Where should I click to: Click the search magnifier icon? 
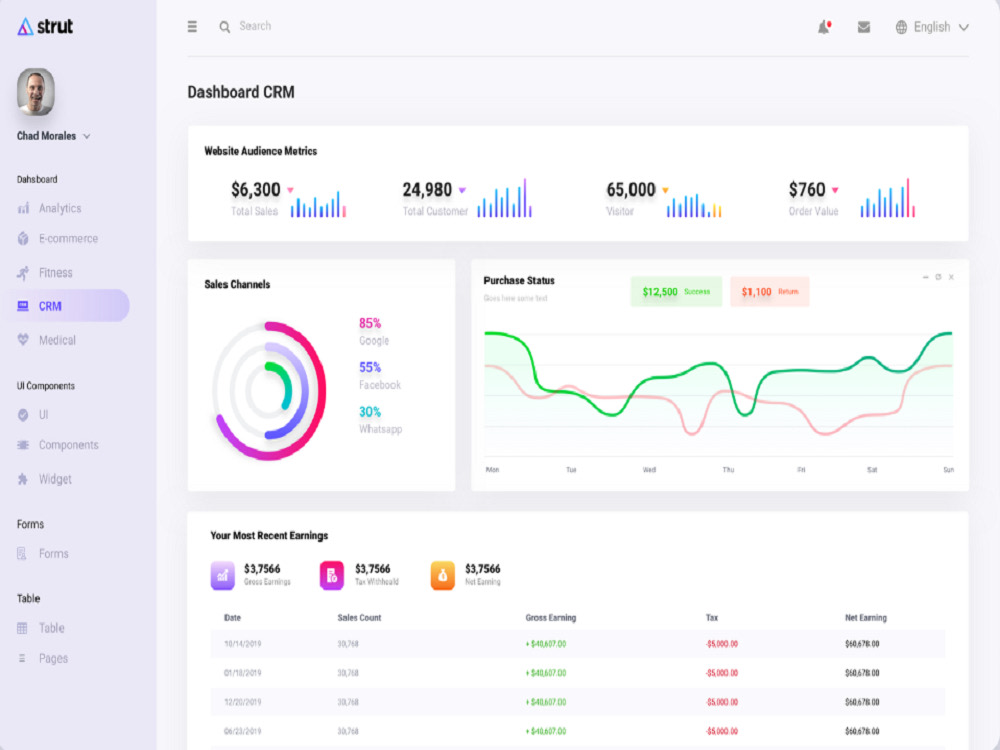(x=224, y=27)
